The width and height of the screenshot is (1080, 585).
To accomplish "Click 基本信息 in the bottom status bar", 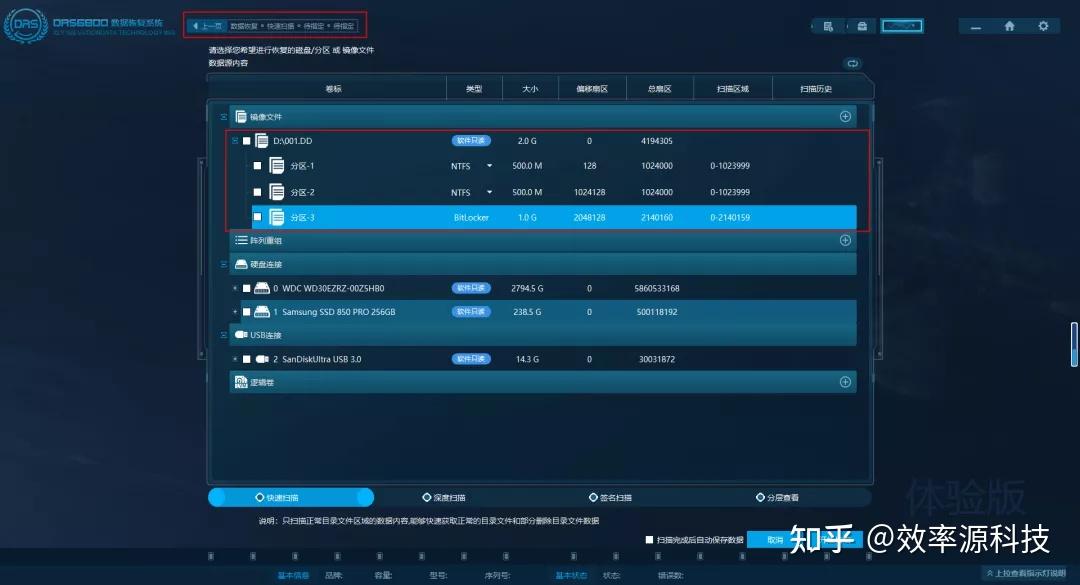I will pyautogui.click(x=293, y=575).
